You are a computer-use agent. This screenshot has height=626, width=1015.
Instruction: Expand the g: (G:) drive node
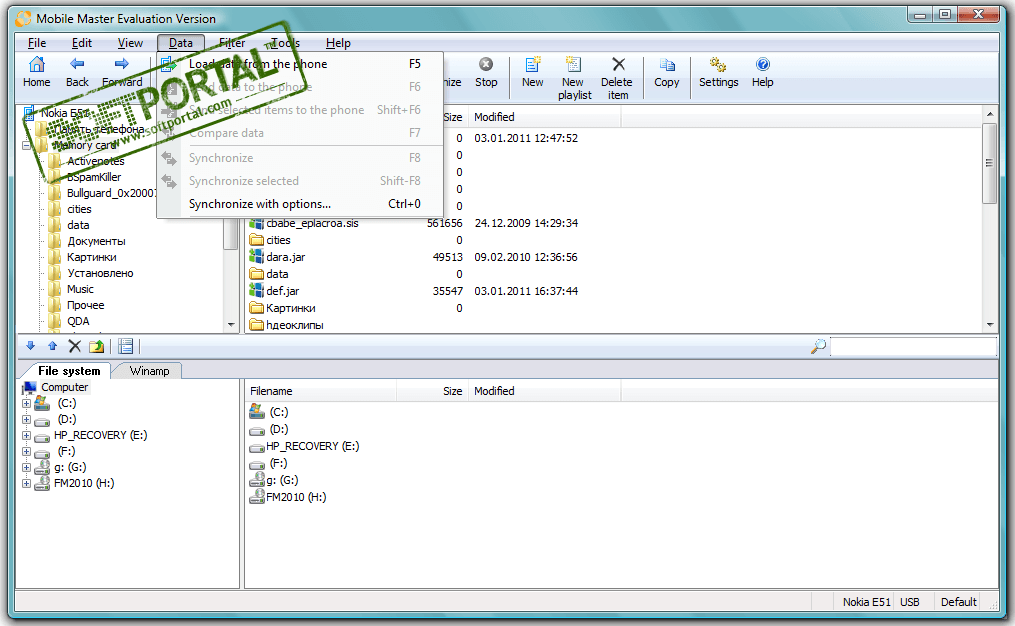click(x=26, y=467)
